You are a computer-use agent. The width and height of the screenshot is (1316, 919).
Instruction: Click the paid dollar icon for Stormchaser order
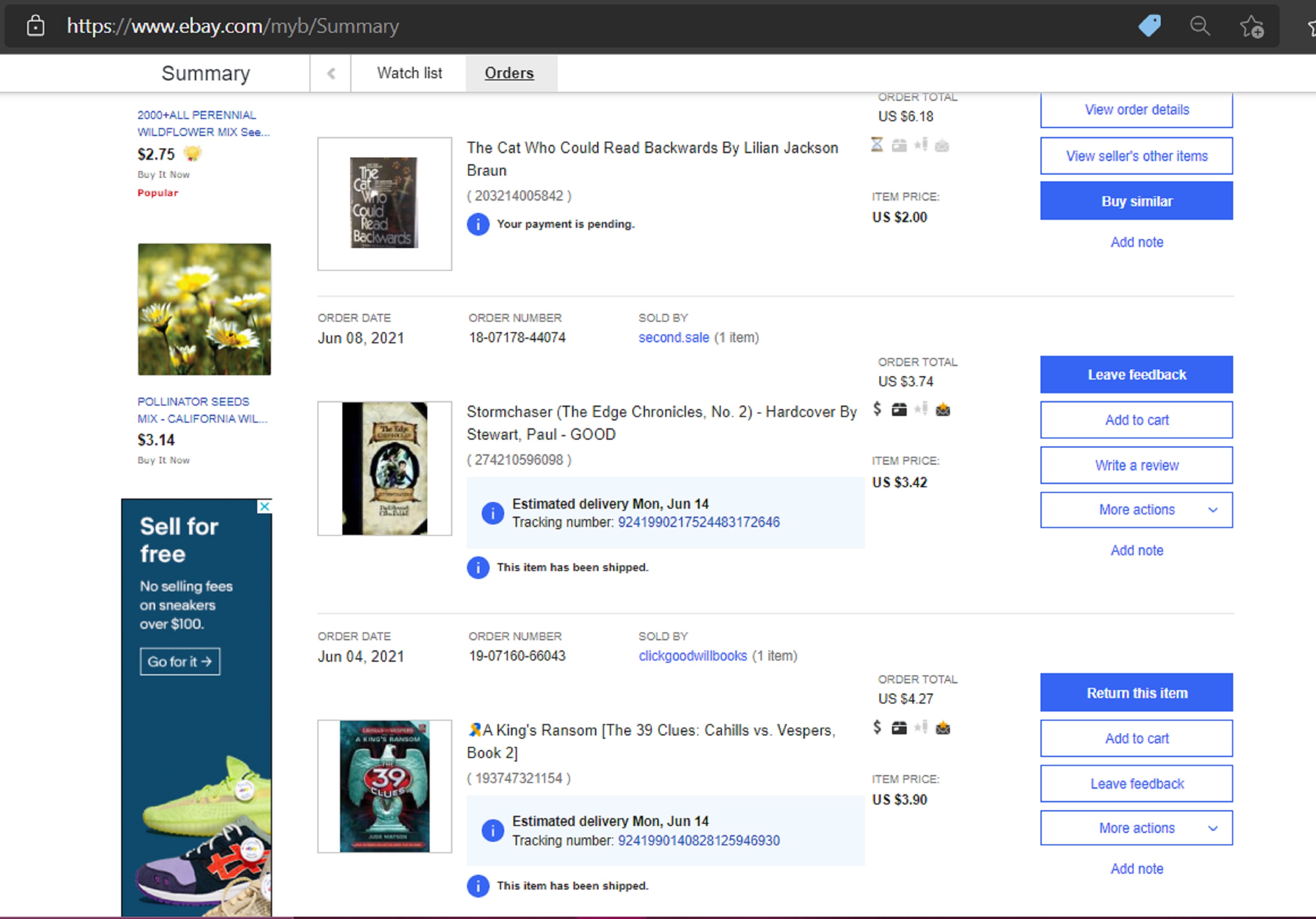[877, 409]
